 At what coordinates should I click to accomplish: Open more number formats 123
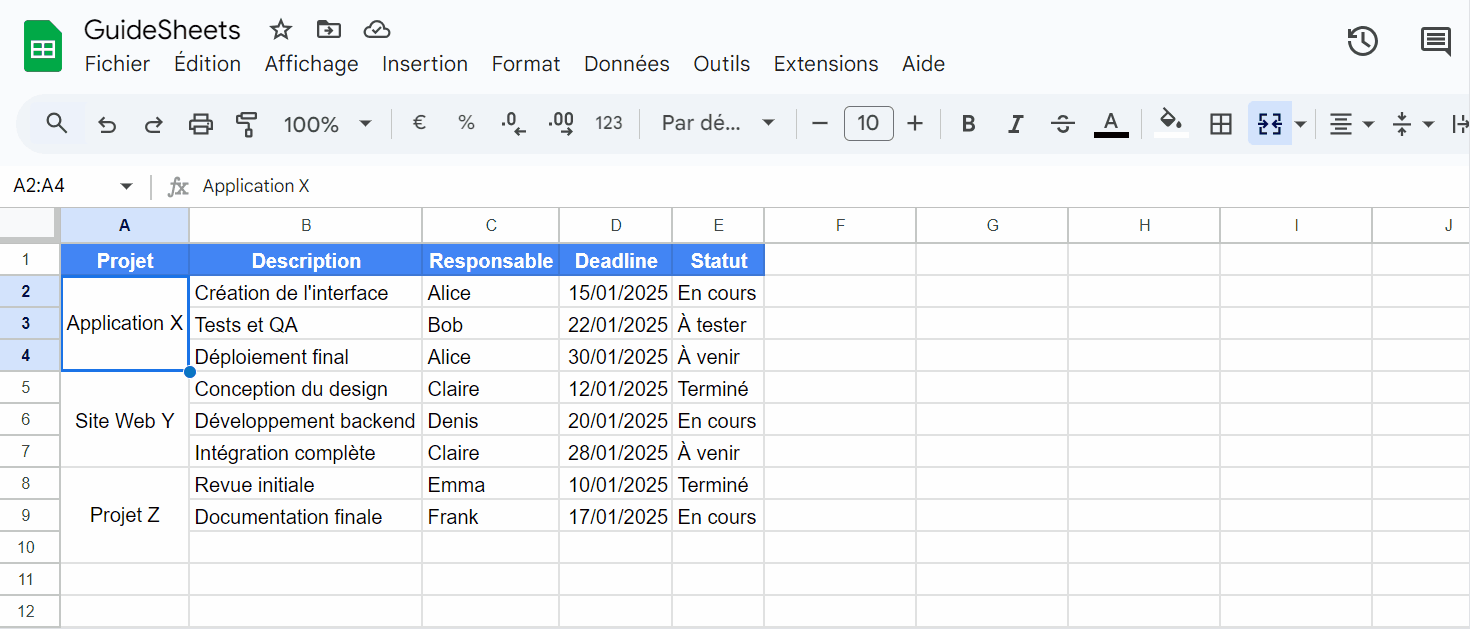click(x=609, y=123)
